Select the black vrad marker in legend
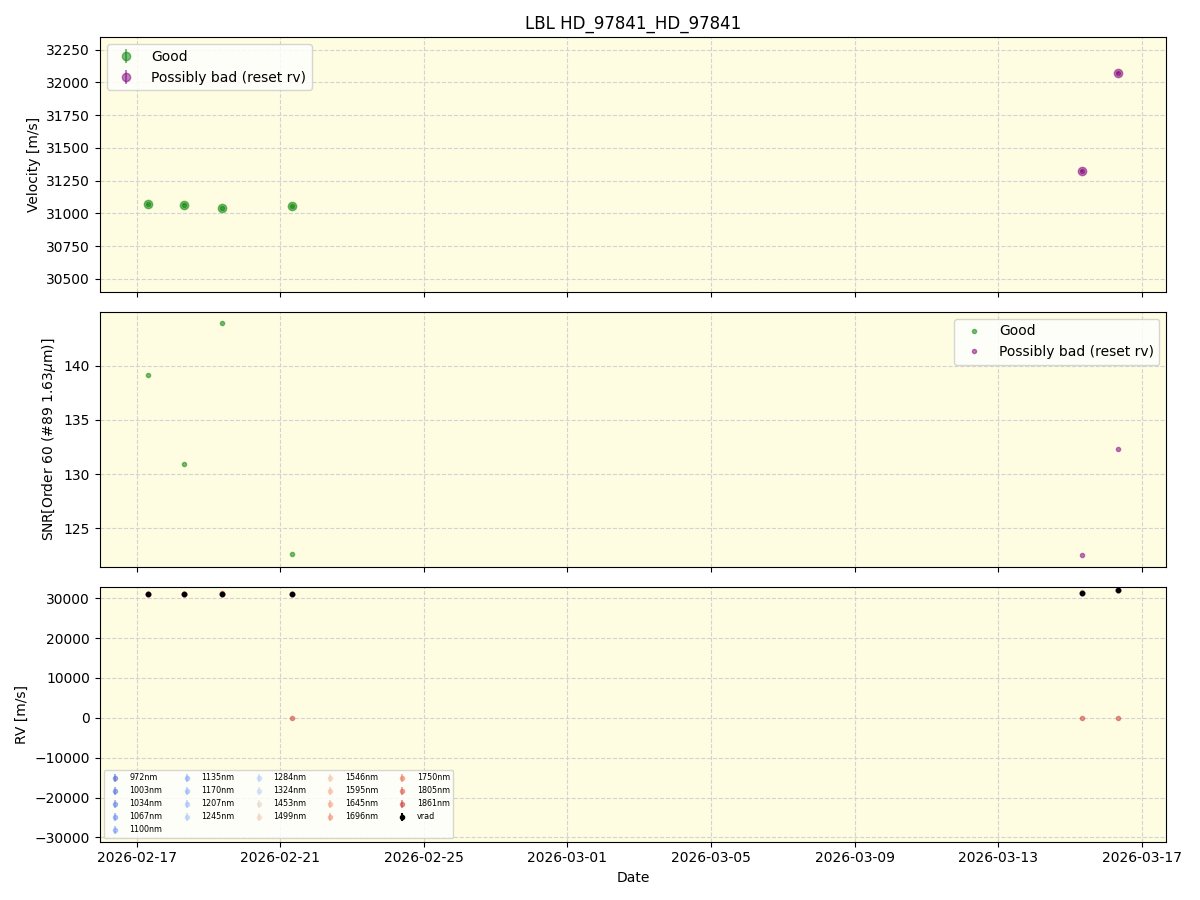 click(401, 816)
